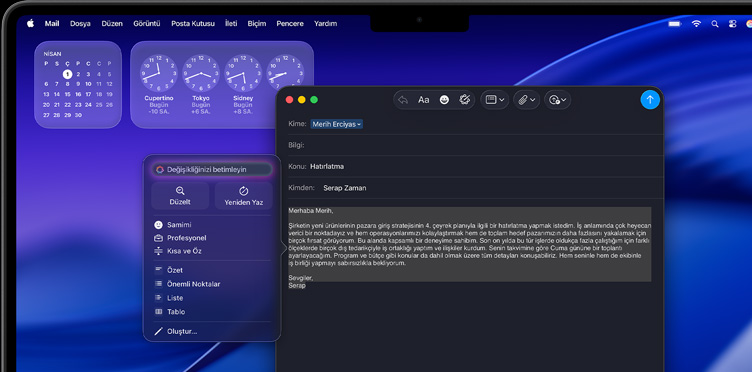Click the Değişikliğinizi betimleyin input field
752x372 pixels.
point(212,170)
